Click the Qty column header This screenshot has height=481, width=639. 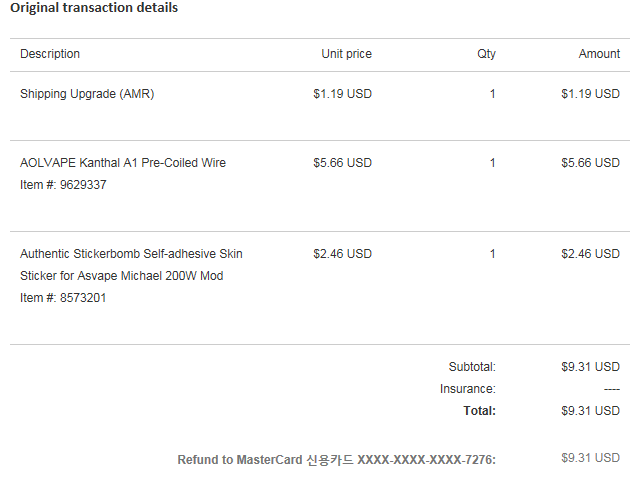pos(486,54)
